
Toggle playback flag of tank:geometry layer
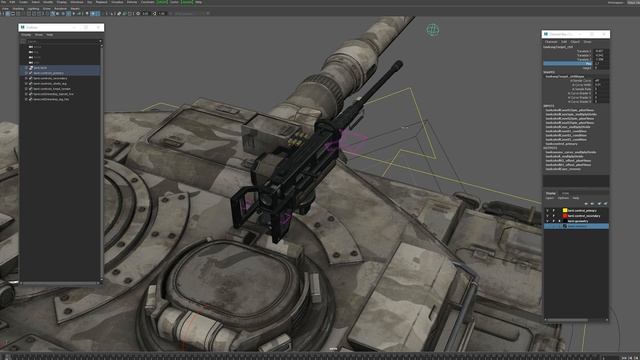coord(553,221)
